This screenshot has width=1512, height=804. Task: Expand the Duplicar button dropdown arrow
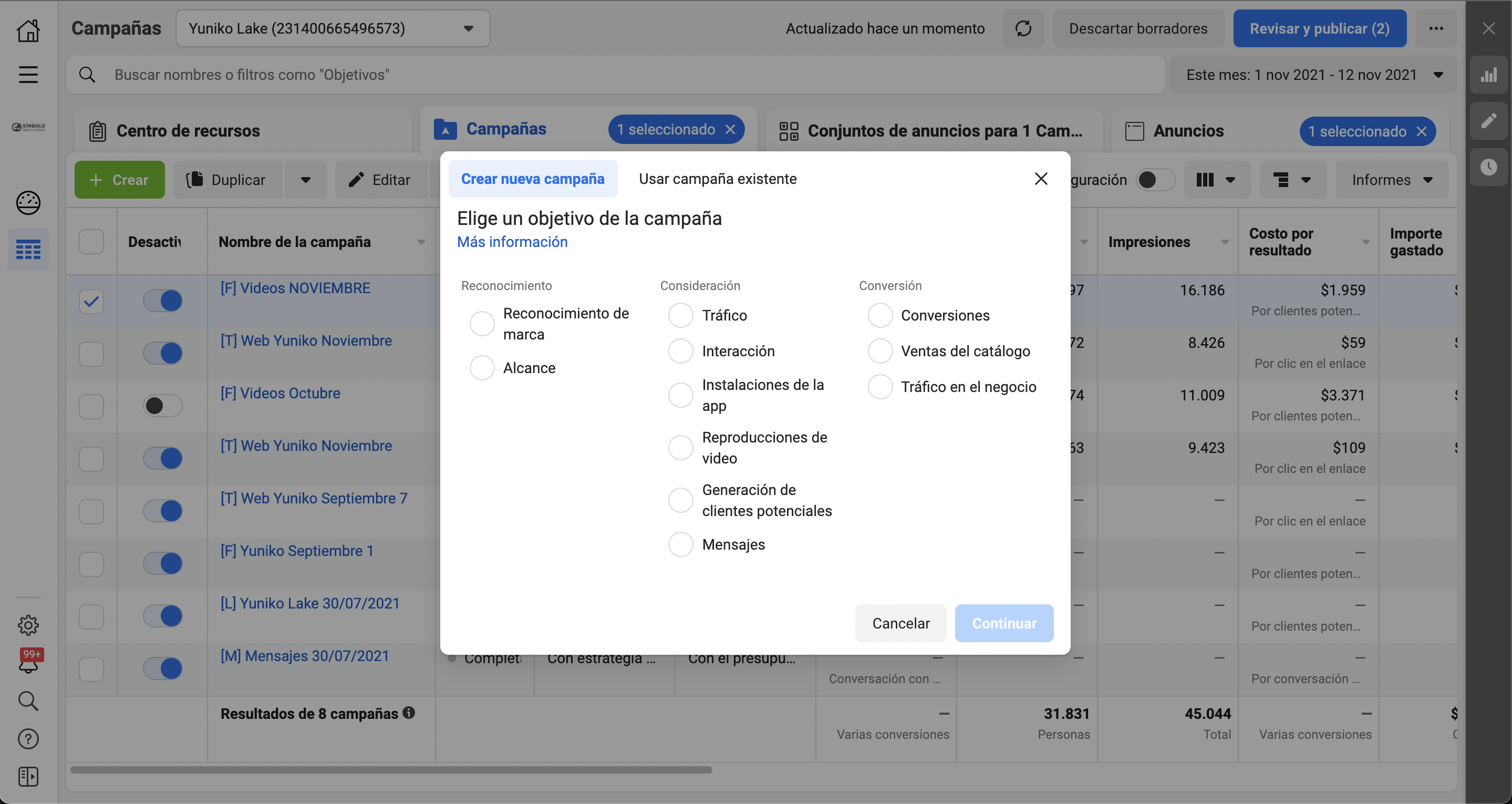(x=305, y=179)
